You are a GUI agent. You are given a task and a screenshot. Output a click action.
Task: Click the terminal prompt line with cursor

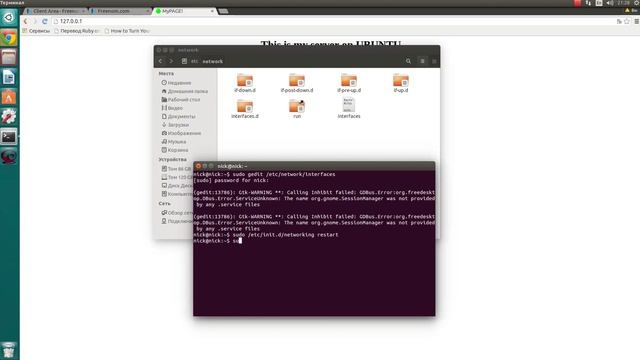314,241
